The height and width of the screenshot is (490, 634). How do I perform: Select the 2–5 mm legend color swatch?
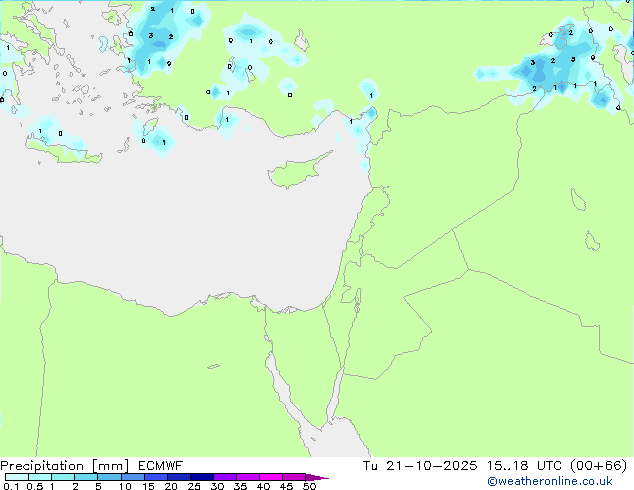[x=86, y=477]
